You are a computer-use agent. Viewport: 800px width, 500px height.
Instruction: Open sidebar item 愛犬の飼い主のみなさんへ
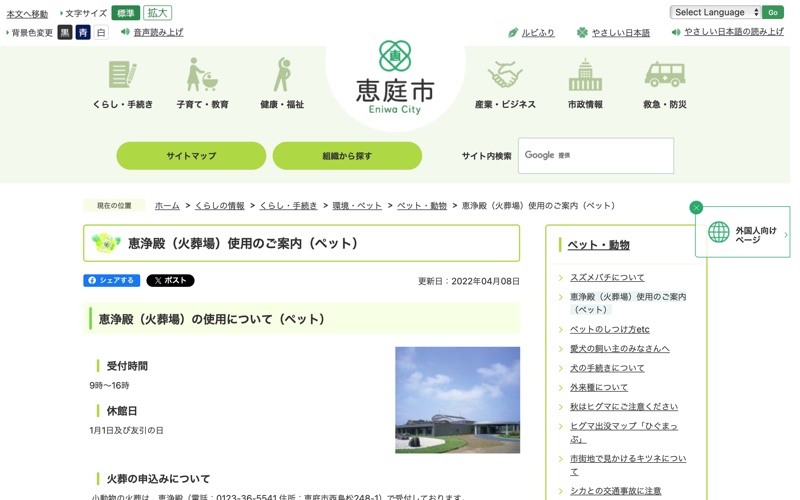620,349
